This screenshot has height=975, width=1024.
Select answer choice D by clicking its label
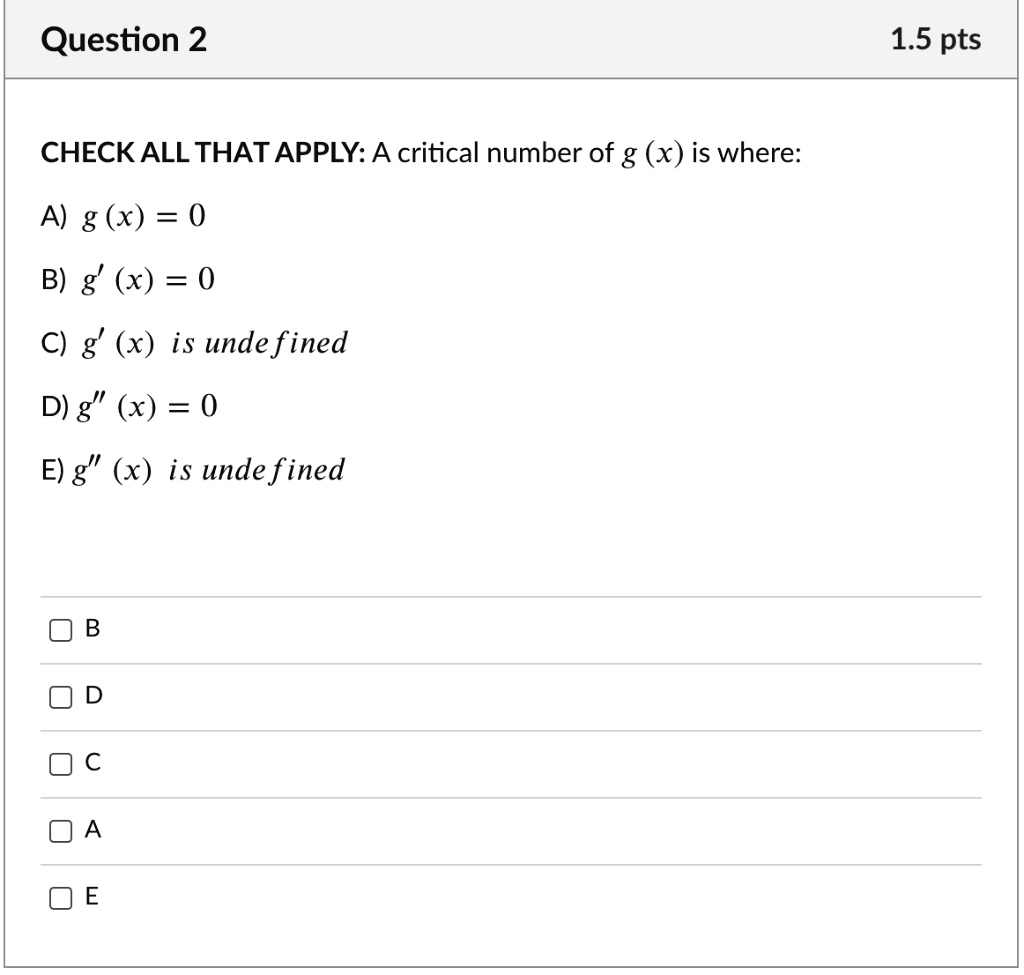(x=92, y=697)
